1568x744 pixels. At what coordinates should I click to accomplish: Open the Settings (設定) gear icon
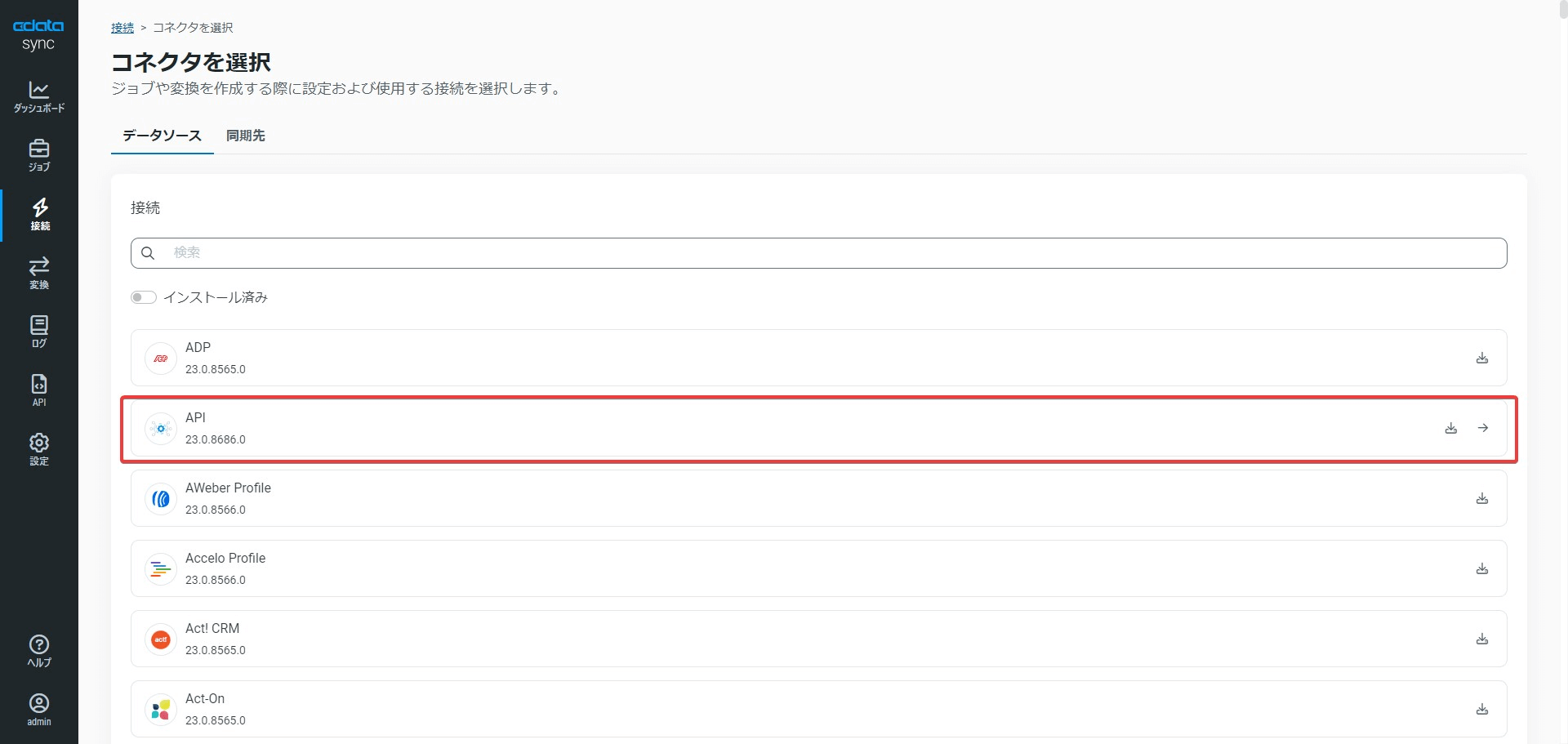39,449
